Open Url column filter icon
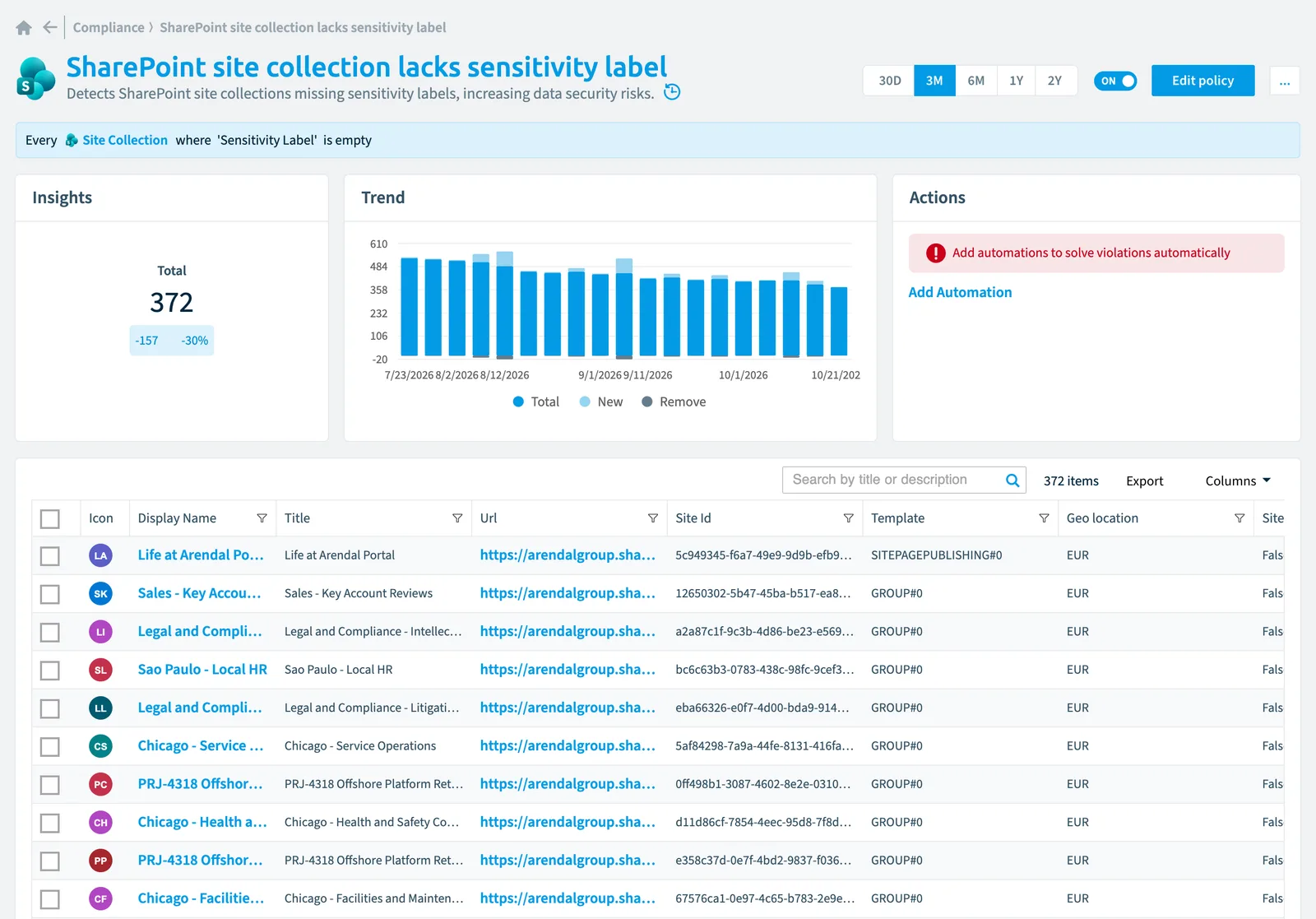Viewport: 1316px width, 919px height. [x=653, y=518]
